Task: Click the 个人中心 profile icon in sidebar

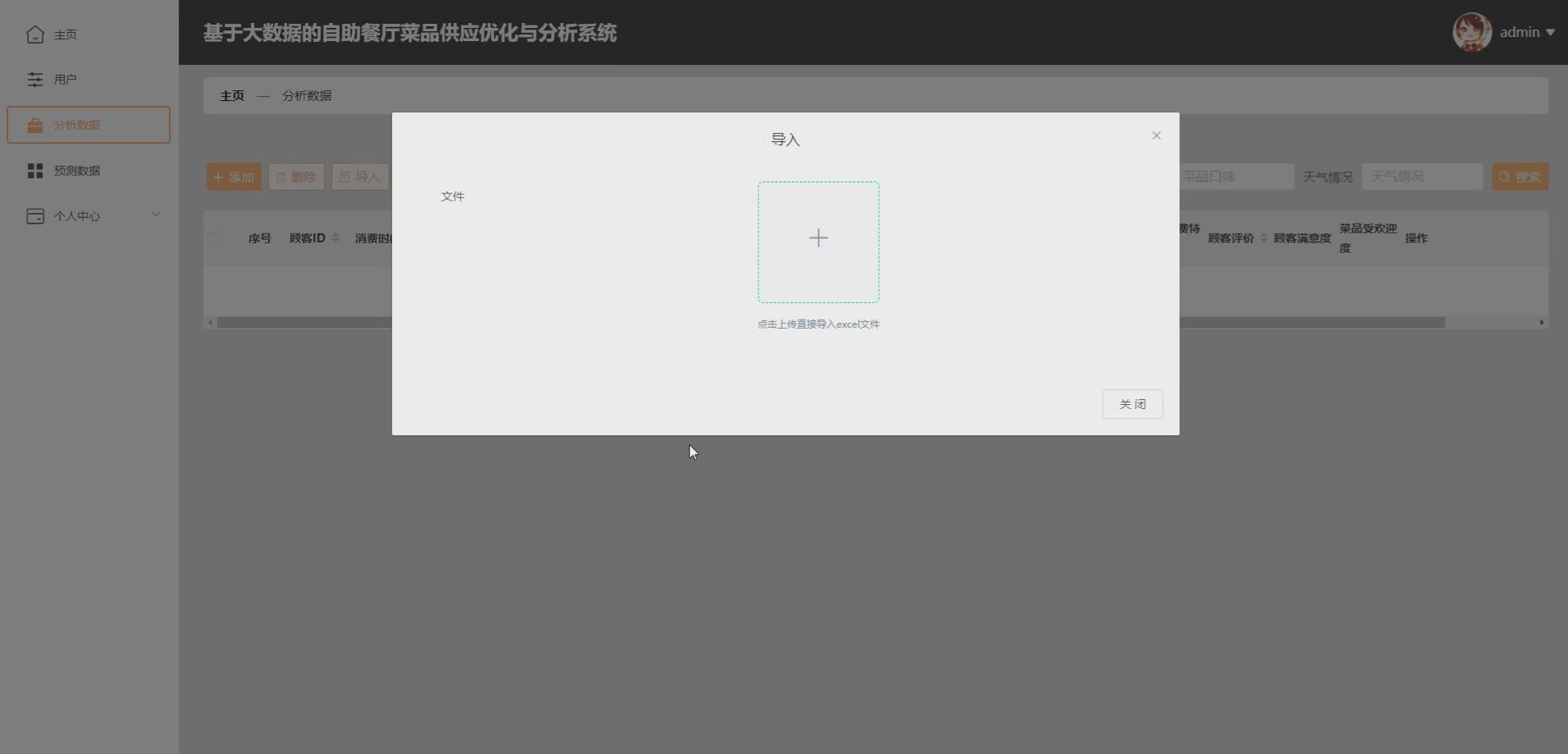Action: point(34,216)
